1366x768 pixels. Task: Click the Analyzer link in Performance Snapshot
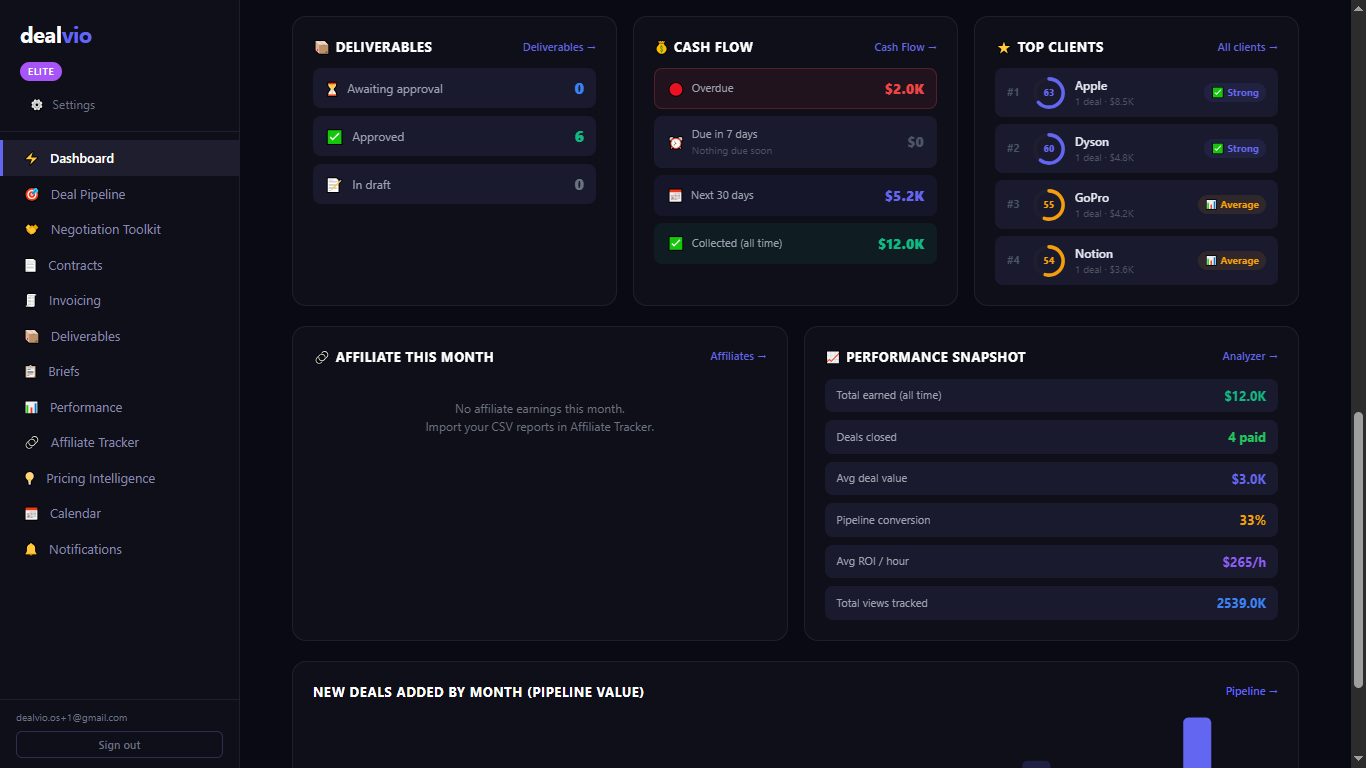pyautogui.click(x=1249, y=356)
